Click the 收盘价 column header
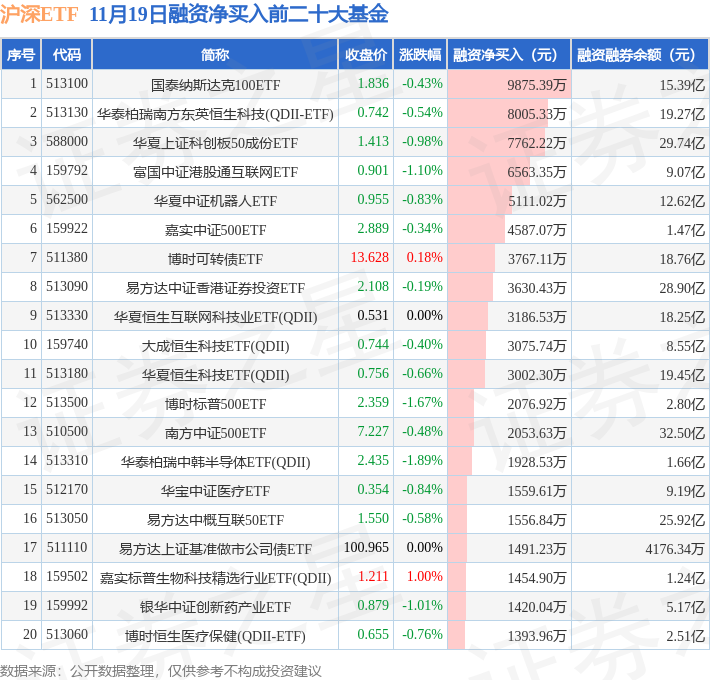 point(366,55)
